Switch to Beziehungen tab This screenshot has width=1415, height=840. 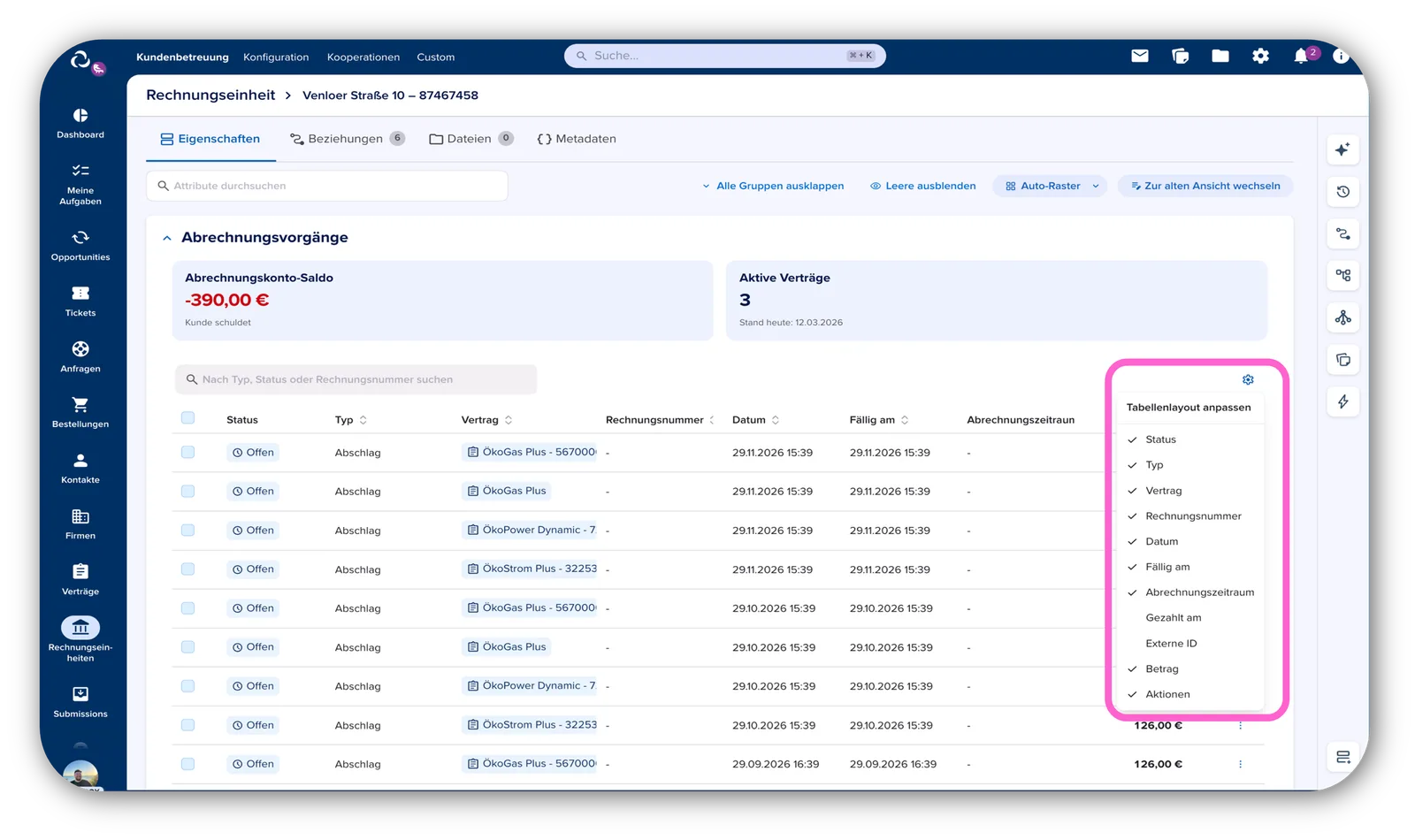[347, 139]
